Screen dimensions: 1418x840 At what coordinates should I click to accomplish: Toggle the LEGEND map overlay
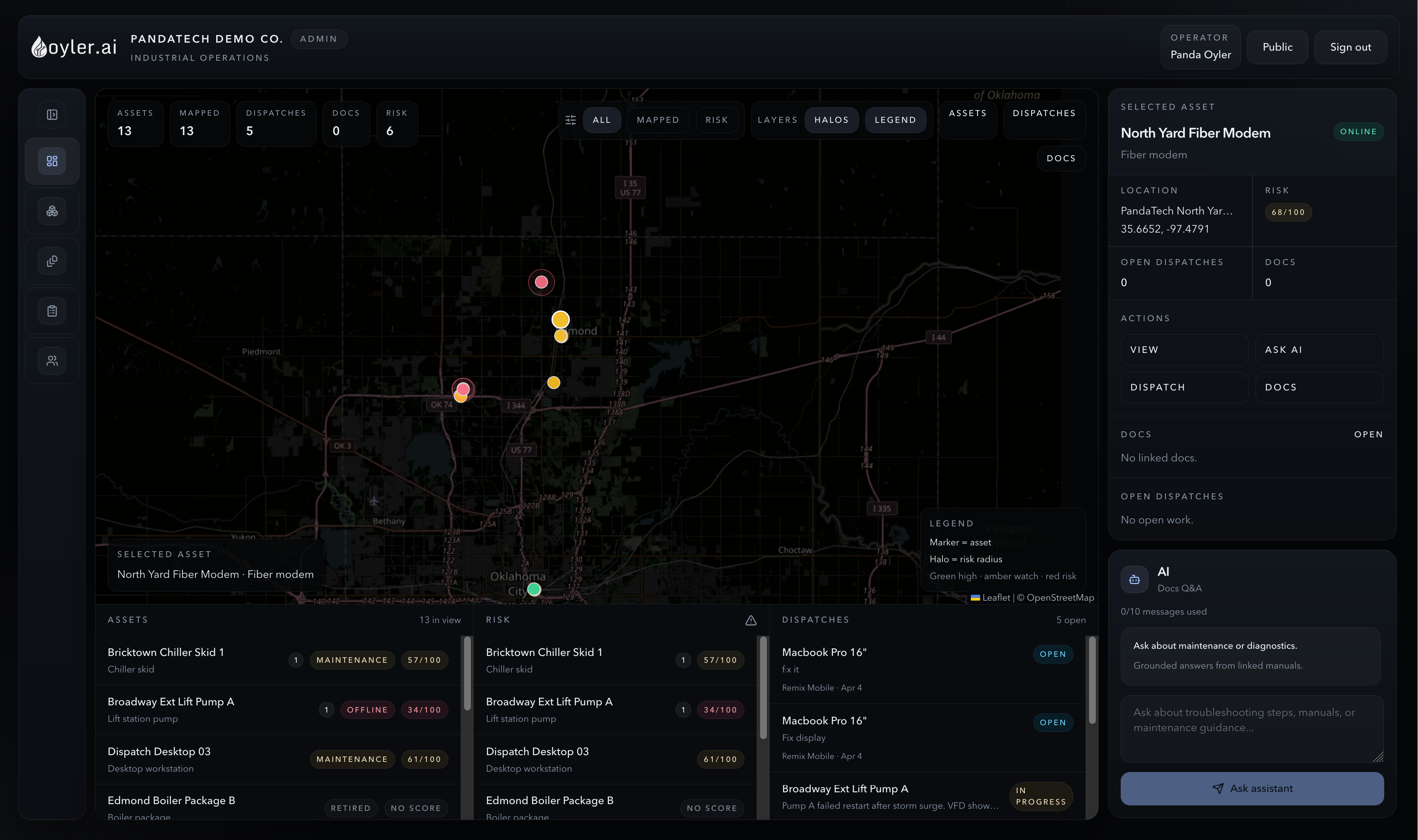point(896,119)
